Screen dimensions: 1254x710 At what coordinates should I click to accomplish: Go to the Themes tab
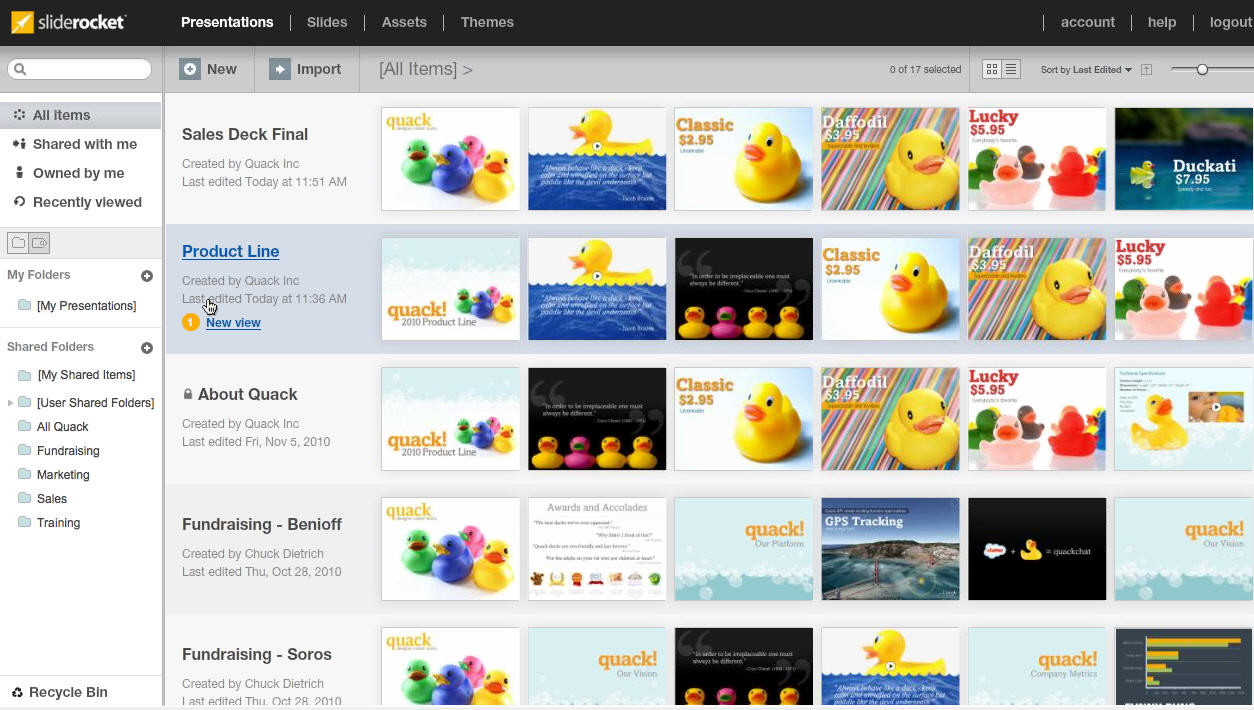pyautogui.click(x=487, y=22)
